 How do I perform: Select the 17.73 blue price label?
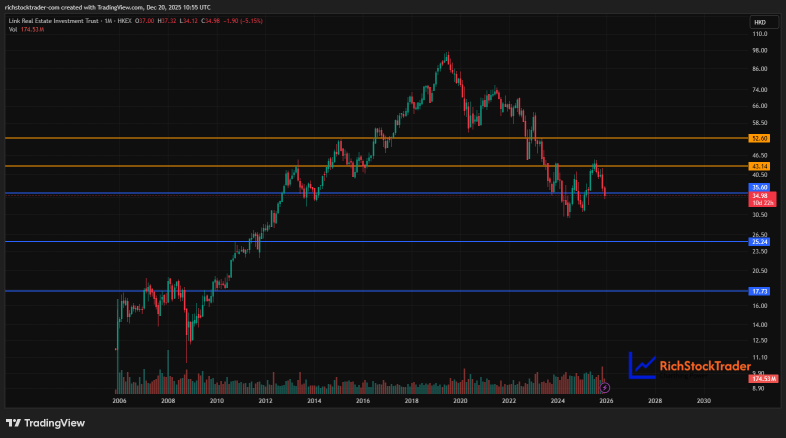pos(759,291)
